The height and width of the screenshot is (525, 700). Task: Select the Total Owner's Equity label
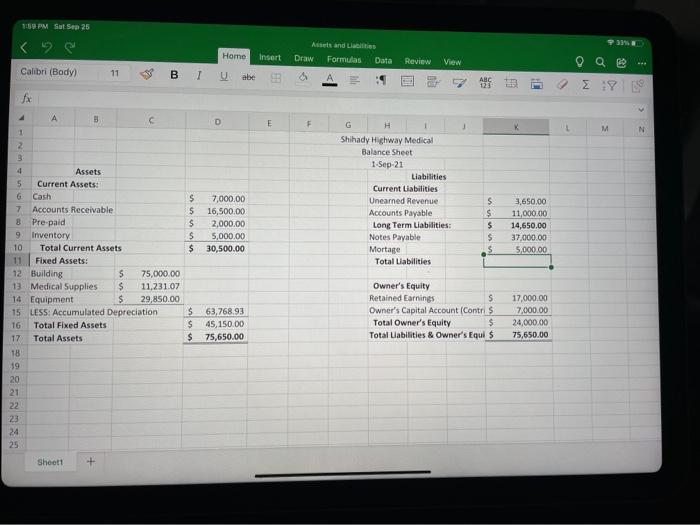(x=412, y=322)
